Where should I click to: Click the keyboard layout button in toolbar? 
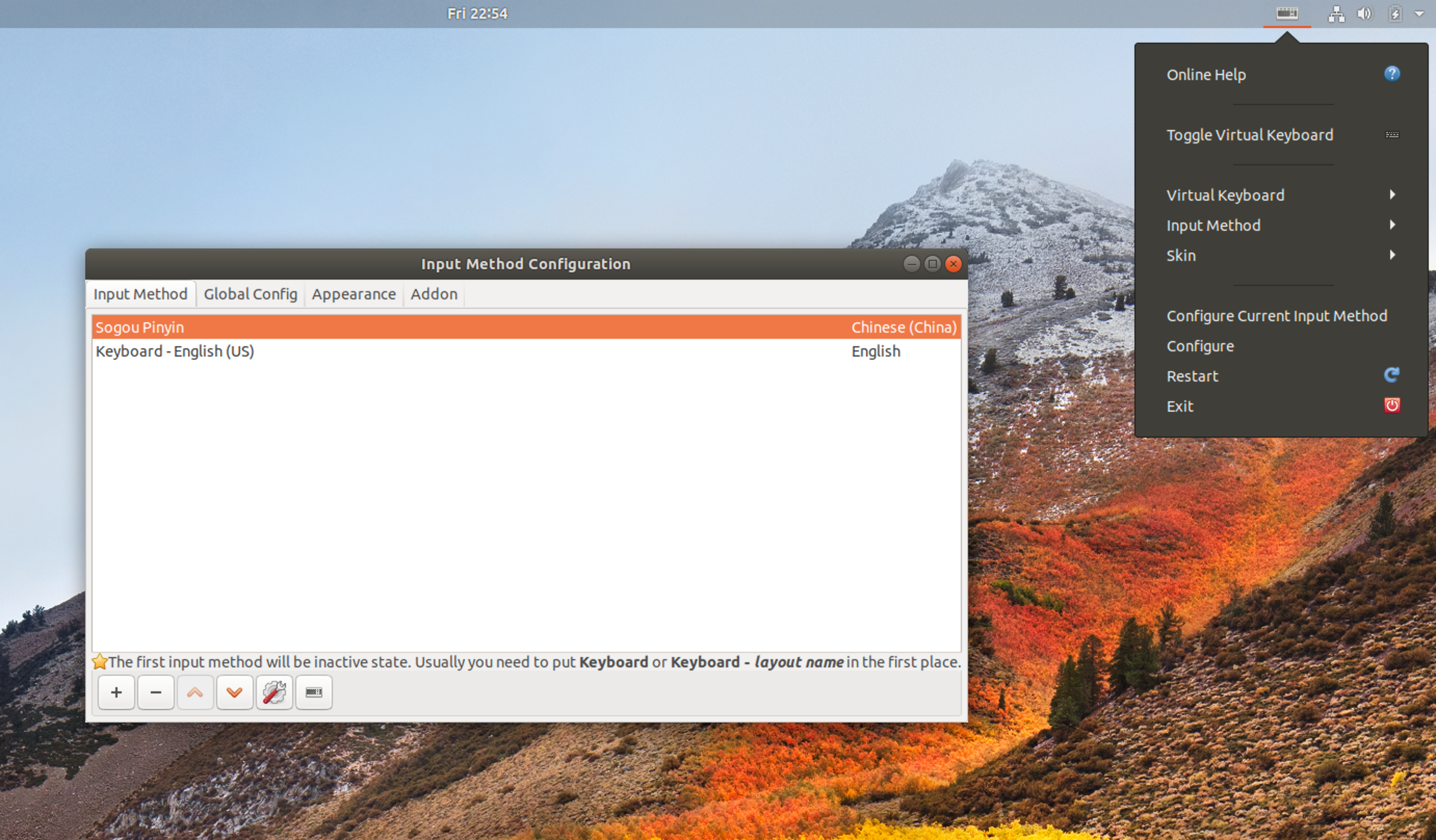click(314, 692)
